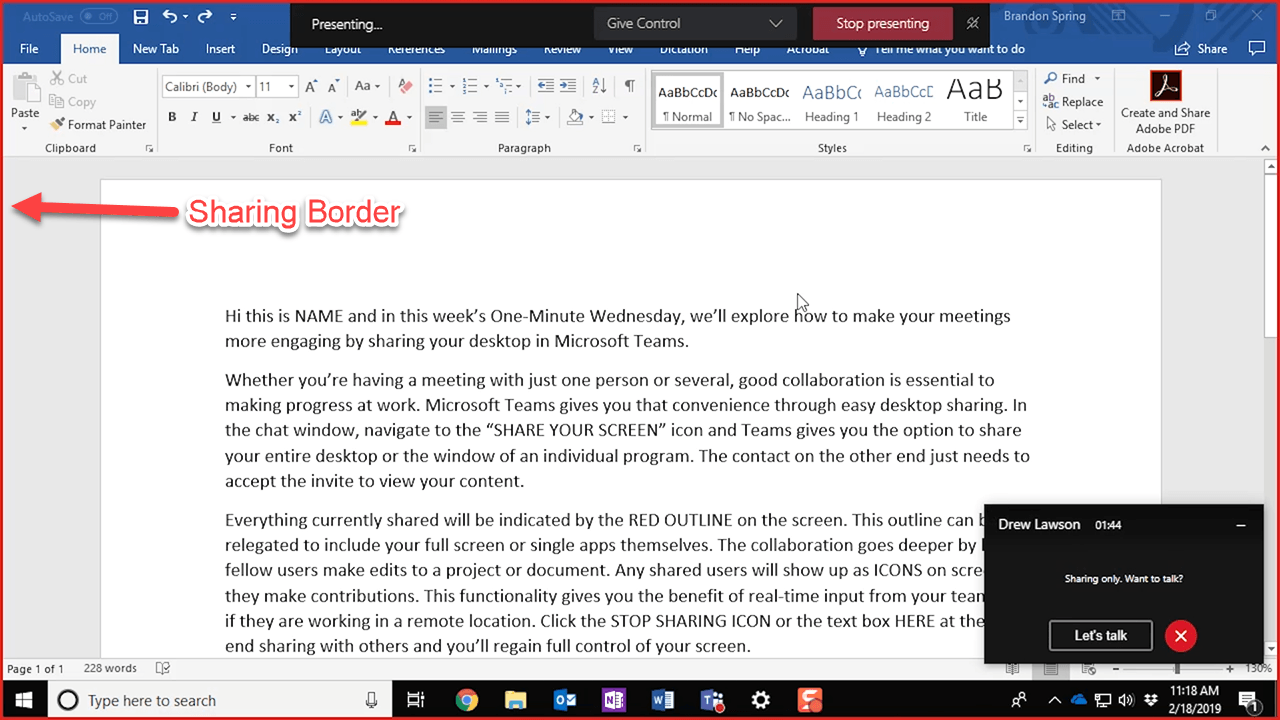Toggle underline formatting
This screenshot has width=1280, height=720.
pos(216,117)
